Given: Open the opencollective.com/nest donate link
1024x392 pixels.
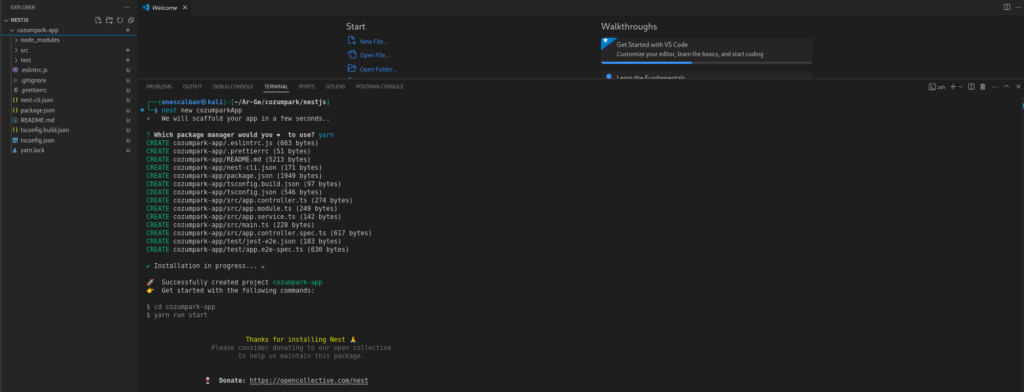Looking at the screenshot, I should [x=313, y=380].
